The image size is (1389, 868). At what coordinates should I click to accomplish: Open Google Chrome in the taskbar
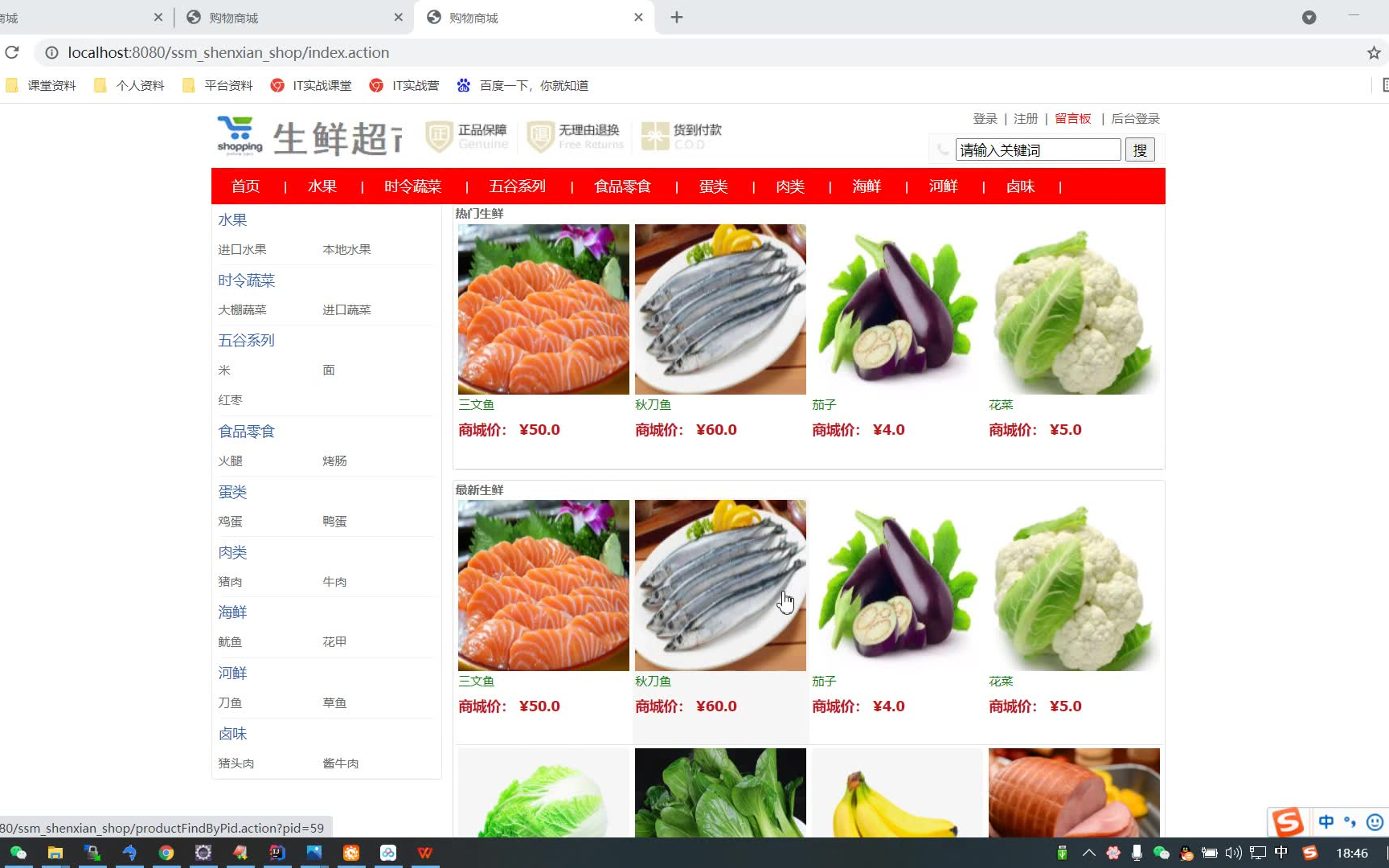pos(166,853)
